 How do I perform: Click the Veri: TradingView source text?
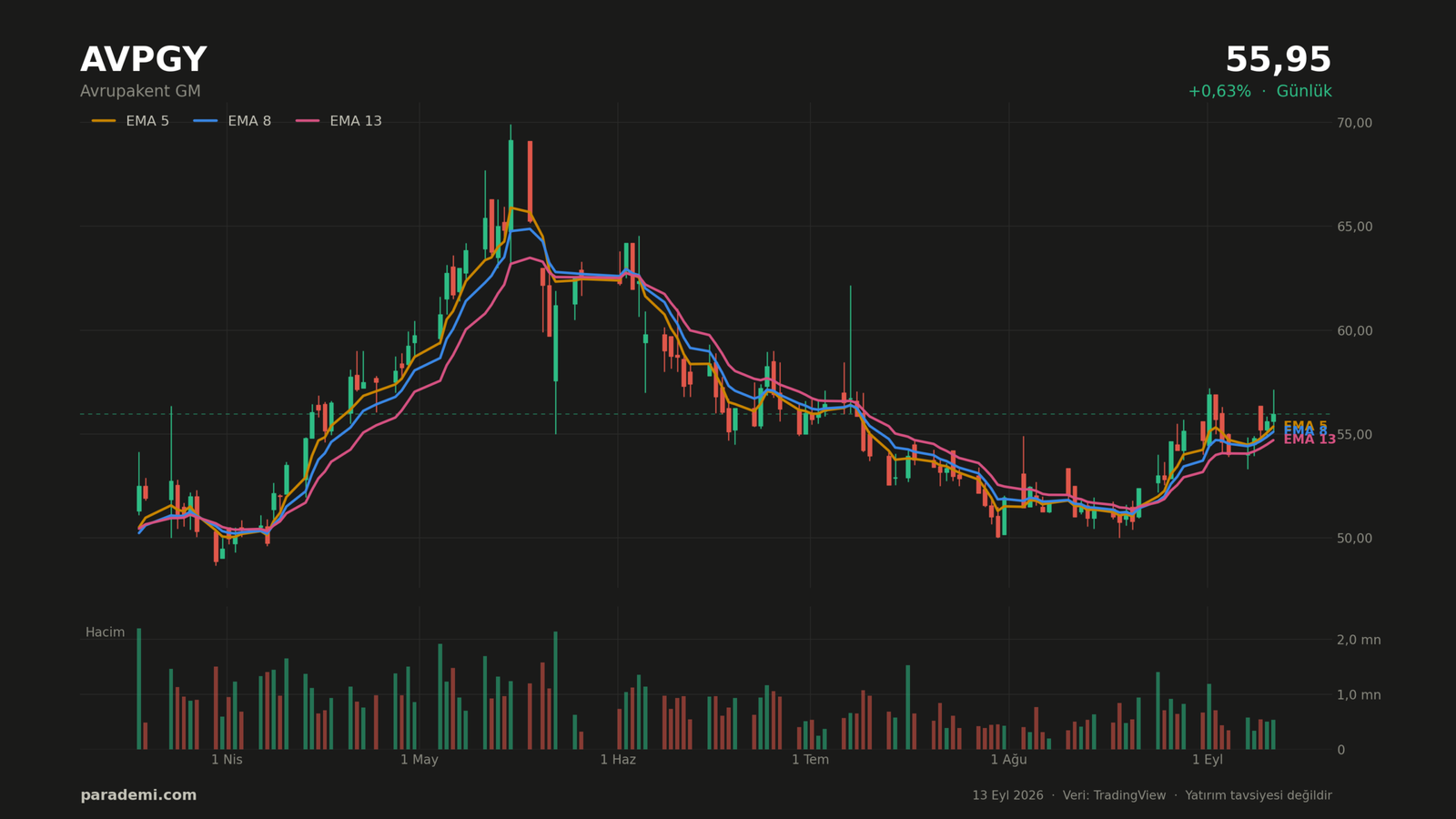[1114, 795]
